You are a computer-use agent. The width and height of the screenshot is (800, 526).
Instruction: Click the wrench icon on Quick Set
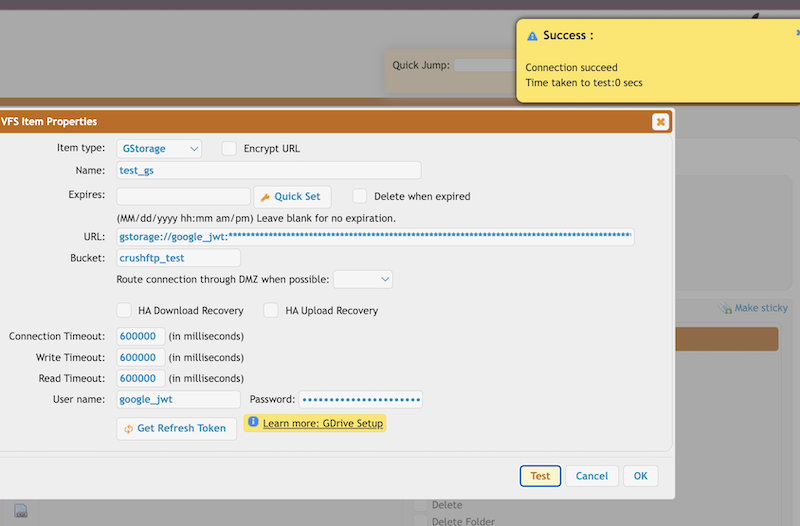(265, 197)
